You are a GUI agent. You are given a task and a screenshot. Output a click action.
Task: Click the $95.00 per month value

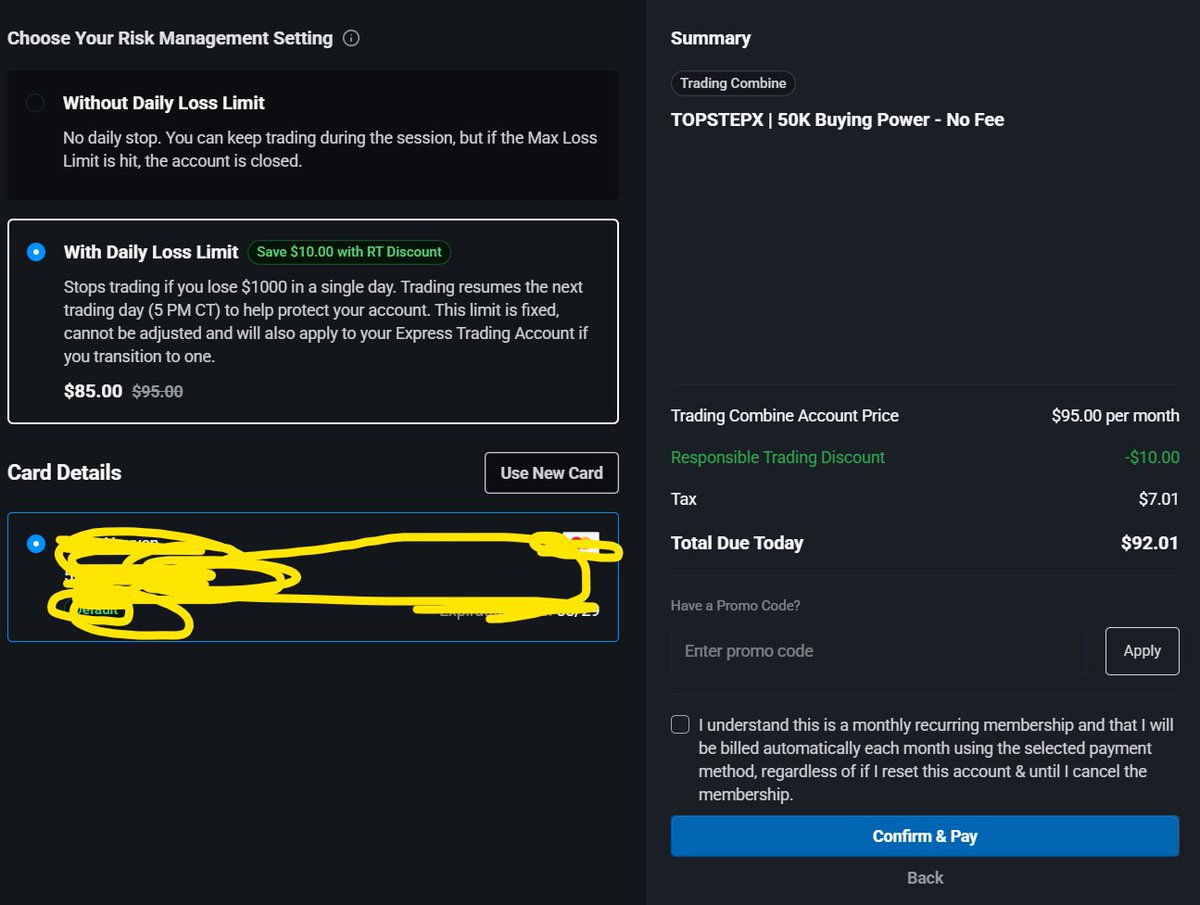point(1115,416)
